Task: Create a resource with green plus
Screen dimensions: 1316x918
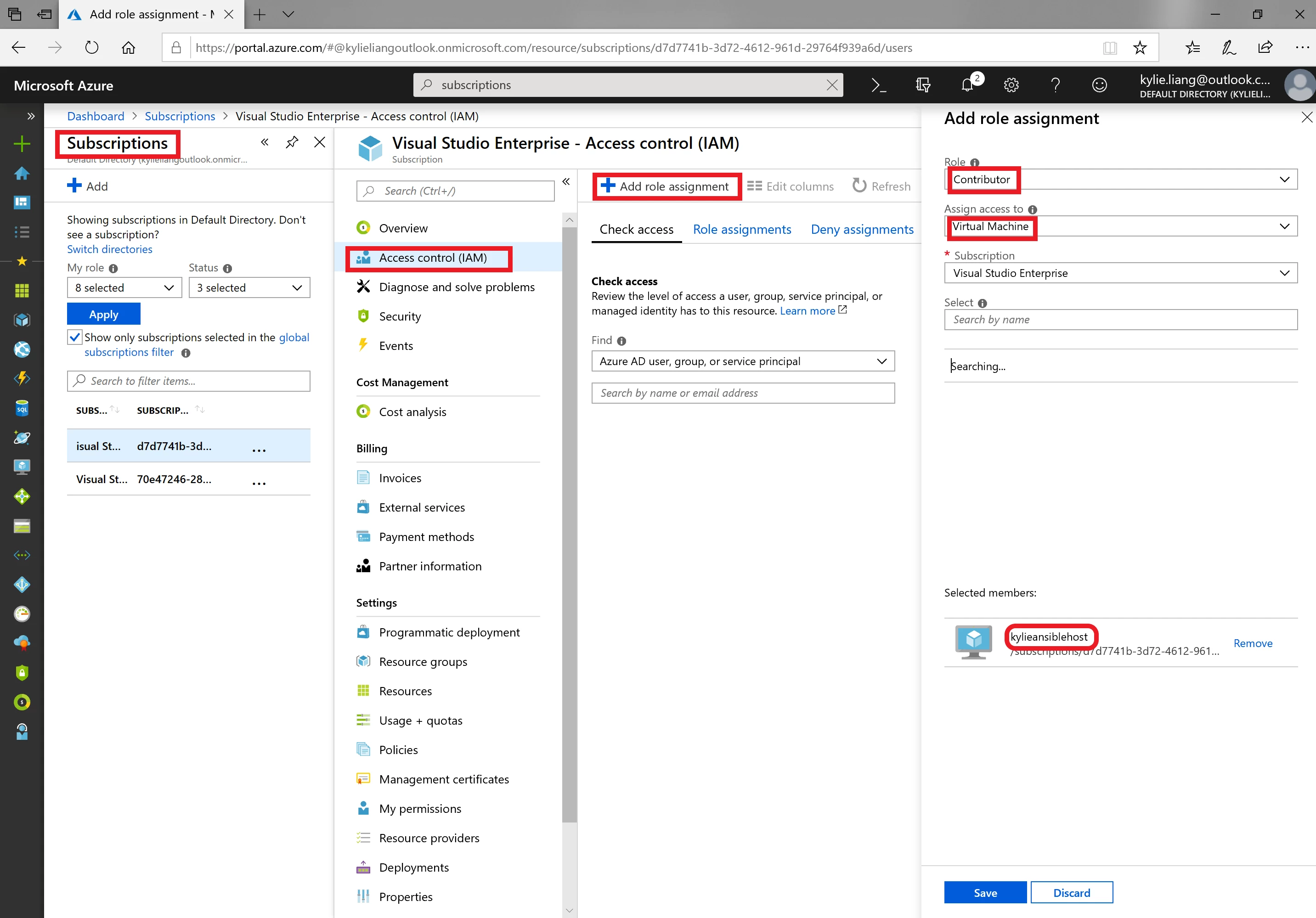Action: pyautogui.click(x=22, y=143)
